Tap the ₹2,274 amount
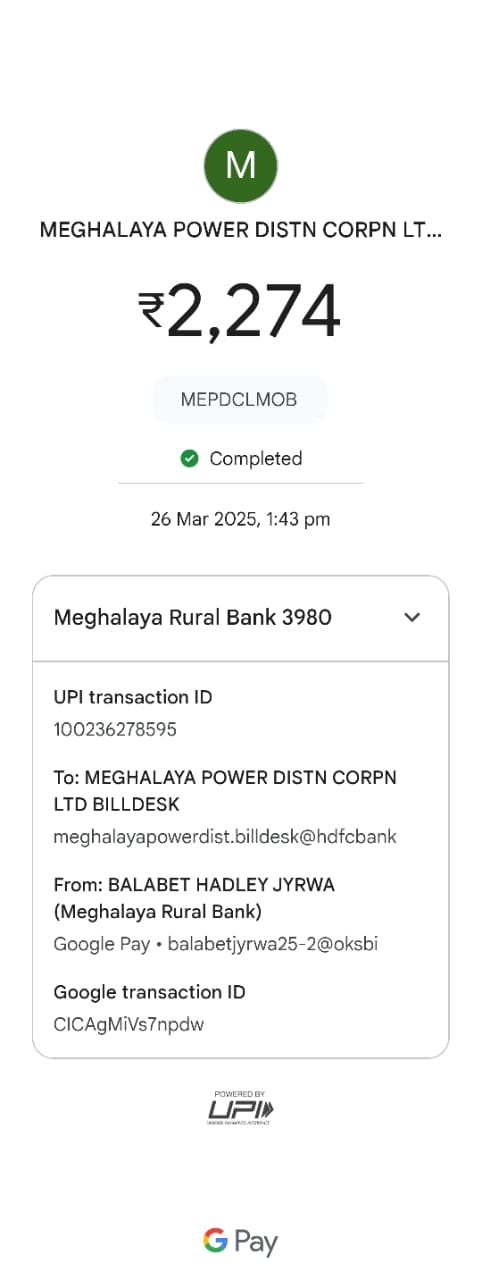 tap(240, 311)
